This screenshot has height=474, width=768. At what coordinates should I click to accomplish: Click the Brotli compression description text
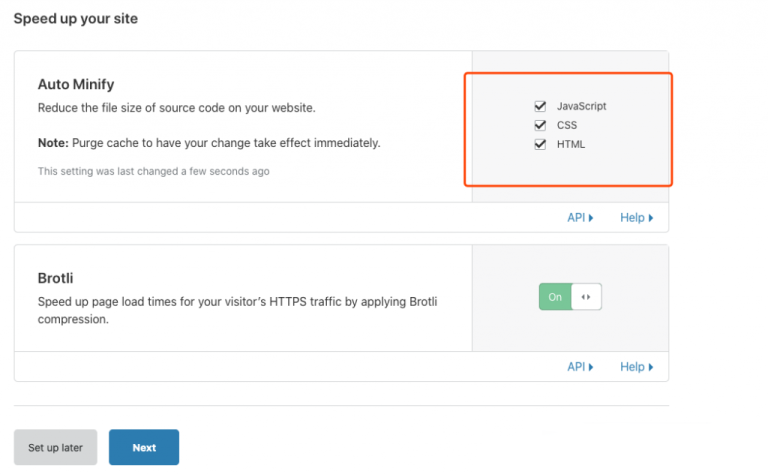tap(238, 310)
